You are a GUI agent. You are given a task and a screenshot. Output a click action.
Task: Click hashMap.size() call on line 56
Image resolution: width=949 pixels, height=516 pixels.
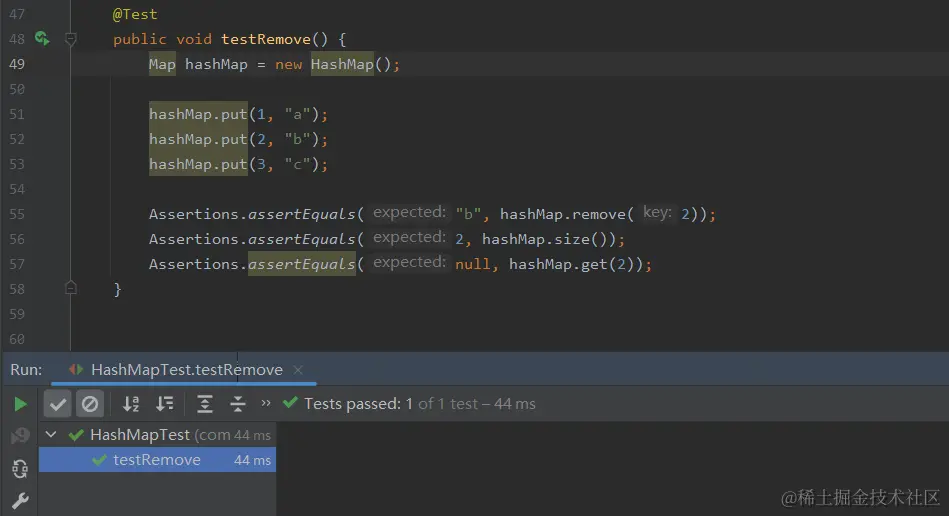[x=545, y=240]
